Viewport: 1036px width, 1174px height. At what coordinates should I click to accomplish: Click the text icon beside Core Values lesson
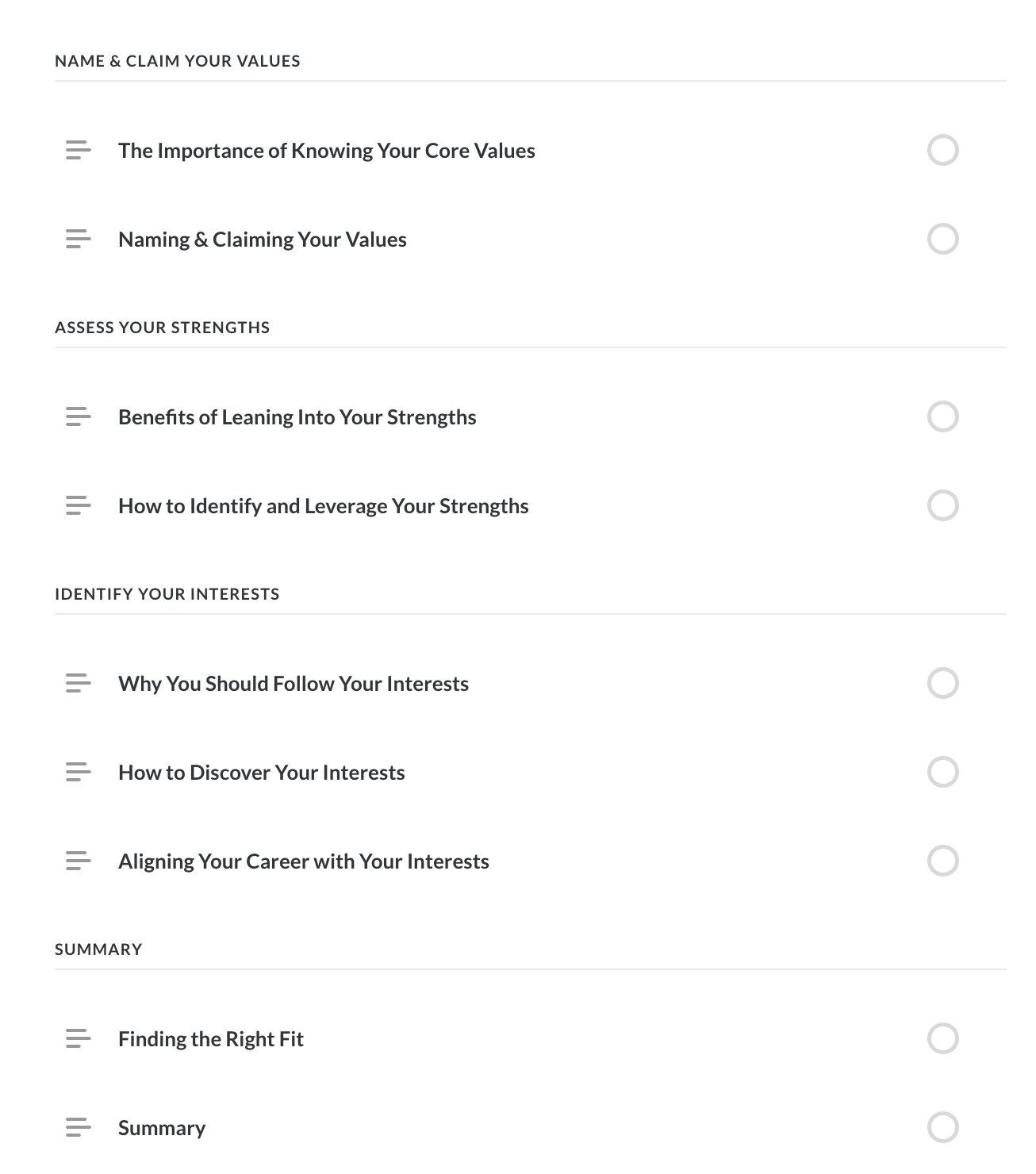pyautogui.click(x=78, y=150)
